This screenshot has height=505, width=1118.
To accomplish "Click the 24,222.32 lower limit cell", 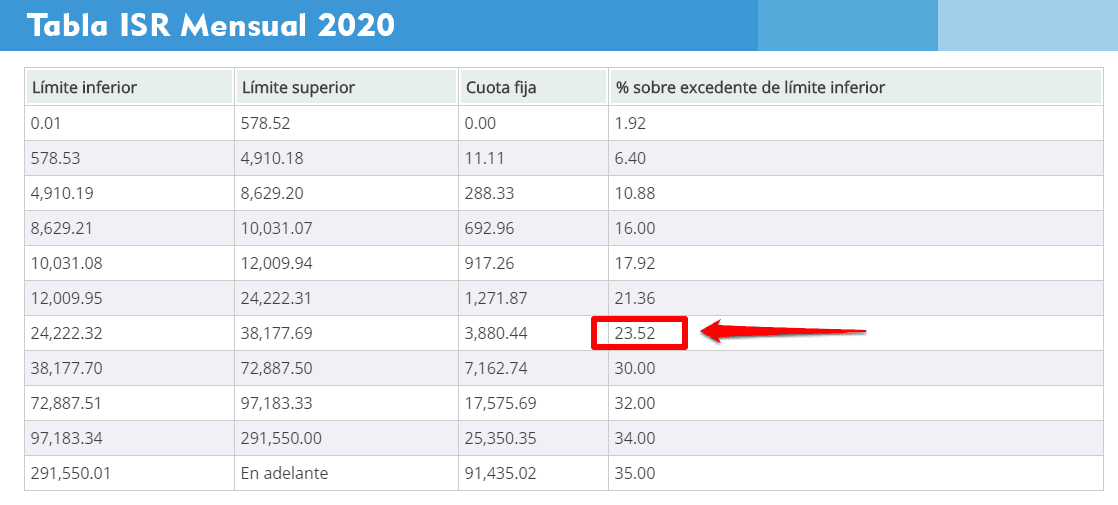I will click(x=129, y=333).
